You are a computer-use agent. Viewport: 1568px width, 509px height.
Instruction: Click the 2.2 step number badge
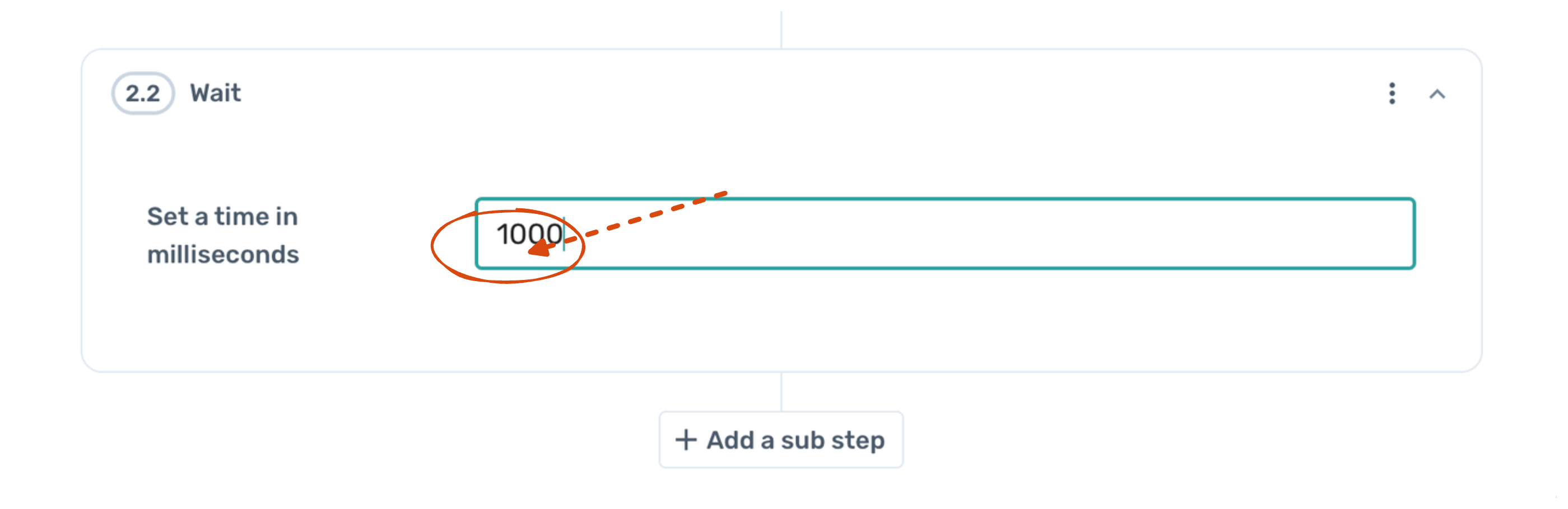(x=143, y=92)
